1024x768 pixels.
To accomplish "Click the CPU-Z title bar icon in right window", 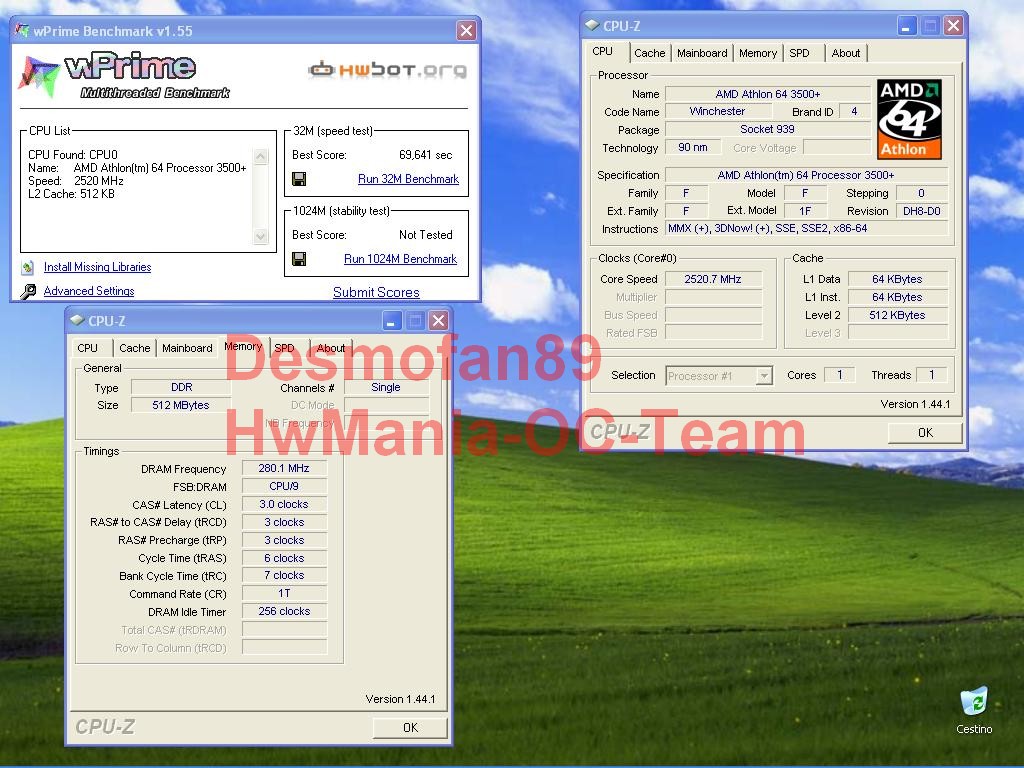I will (x=592, y=25).
